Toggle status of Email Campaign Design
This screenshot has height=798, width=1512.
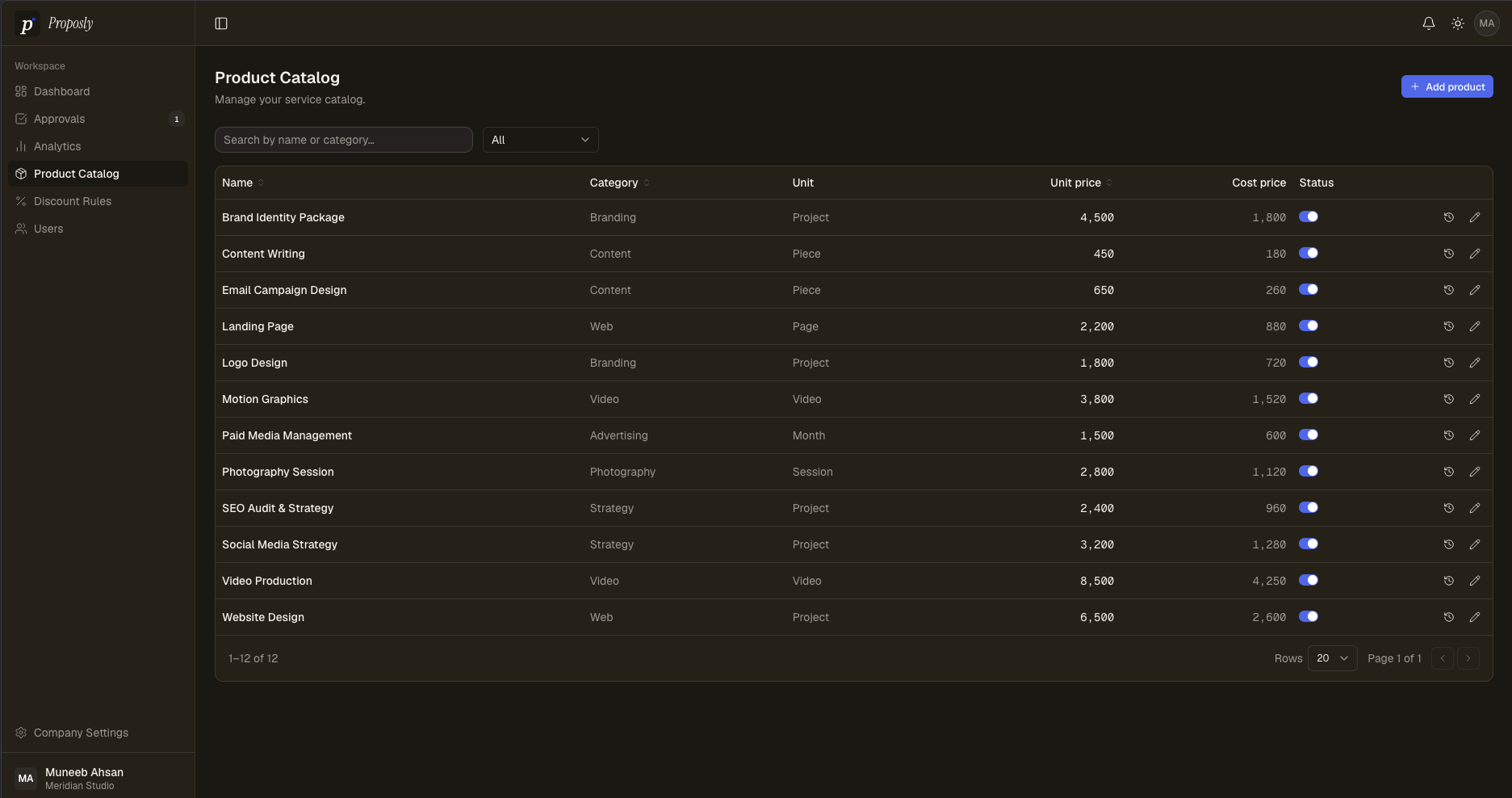pos(1309,289)
